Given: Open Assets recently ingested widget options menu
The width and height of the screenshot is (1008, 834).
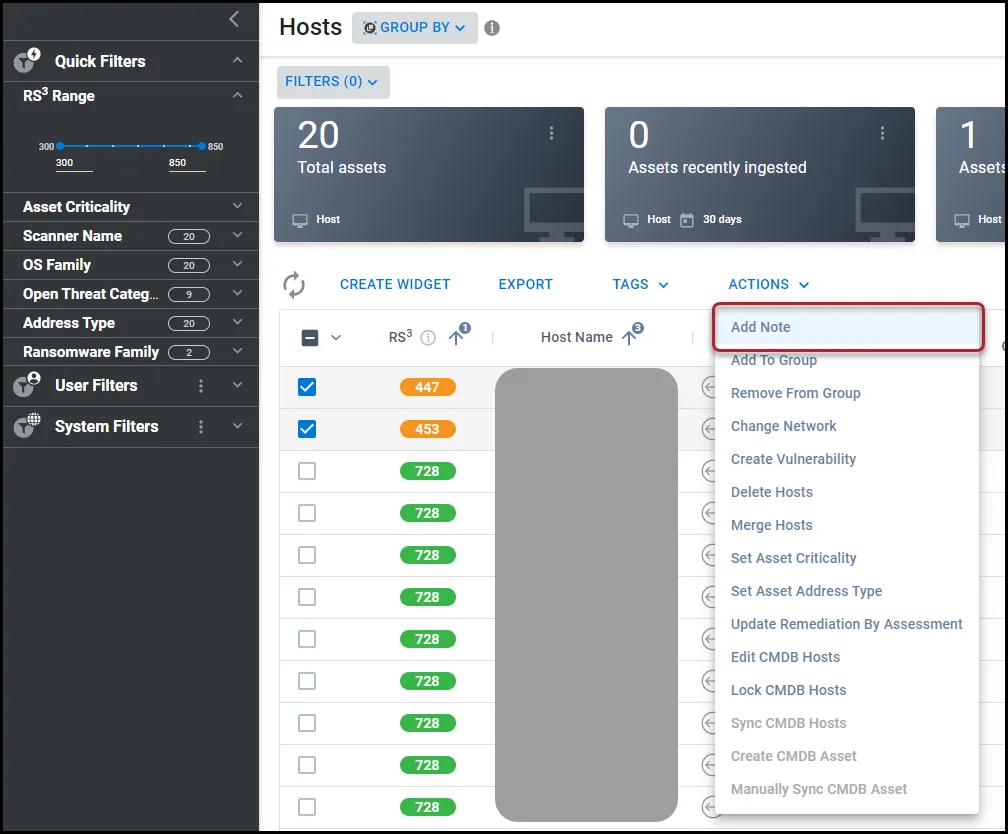Looking at the screenshot, I should coord(882,133).
